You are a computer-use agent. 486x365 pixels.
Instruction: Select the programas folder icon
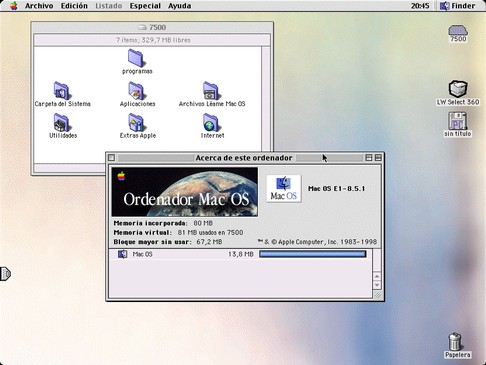[x=136, y=58]
